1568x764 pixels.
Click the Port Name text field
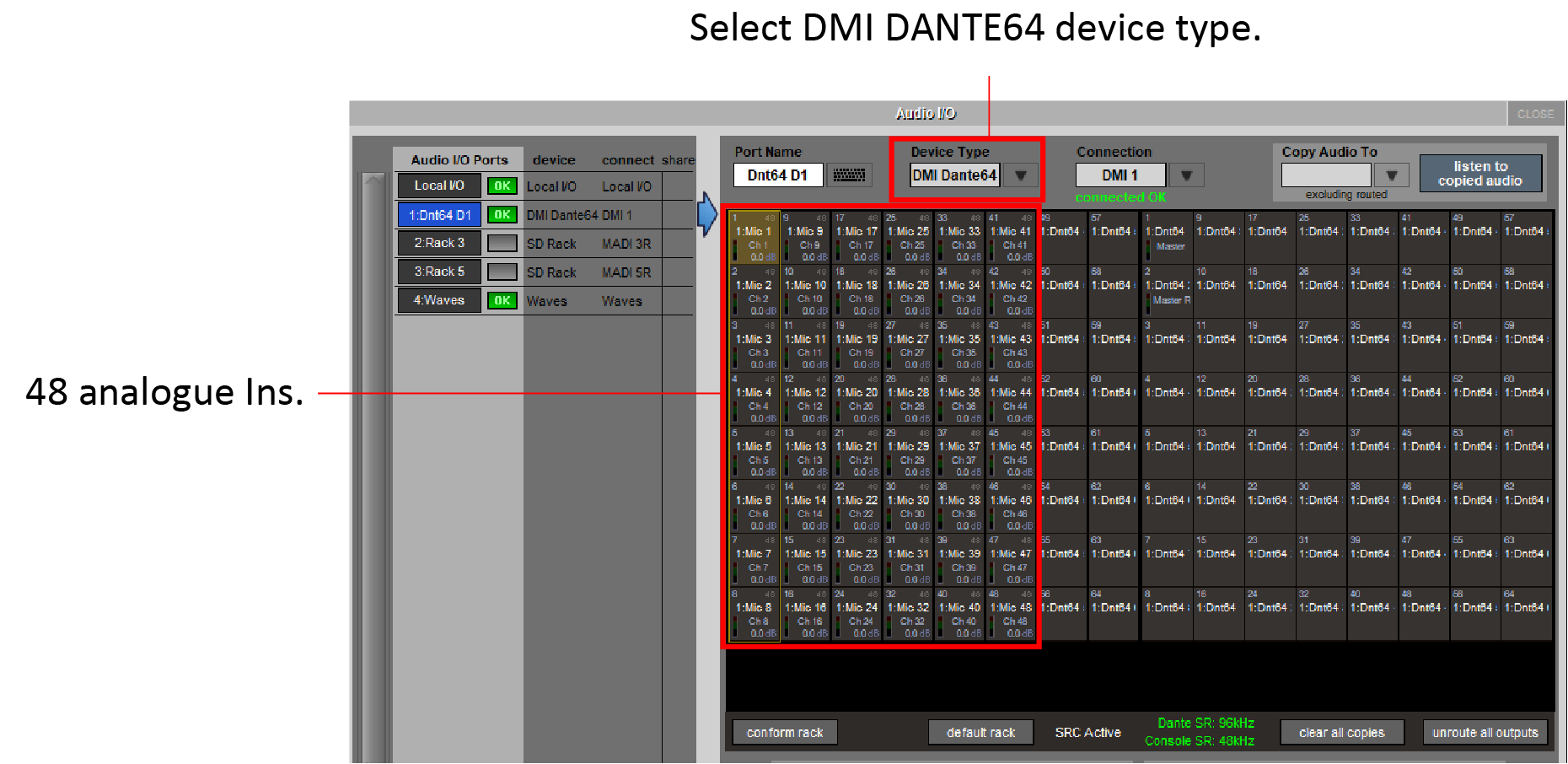point(777,175)
